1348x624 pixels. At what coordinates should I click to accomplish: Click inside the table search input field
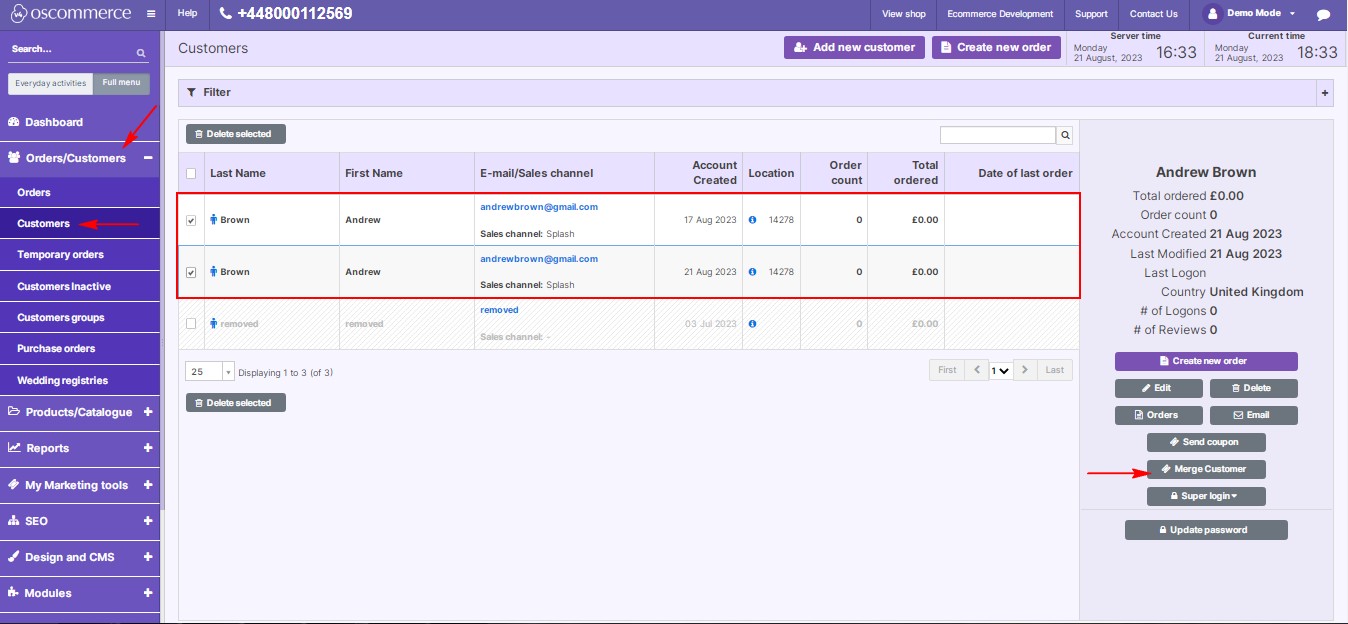click(997, 134)
